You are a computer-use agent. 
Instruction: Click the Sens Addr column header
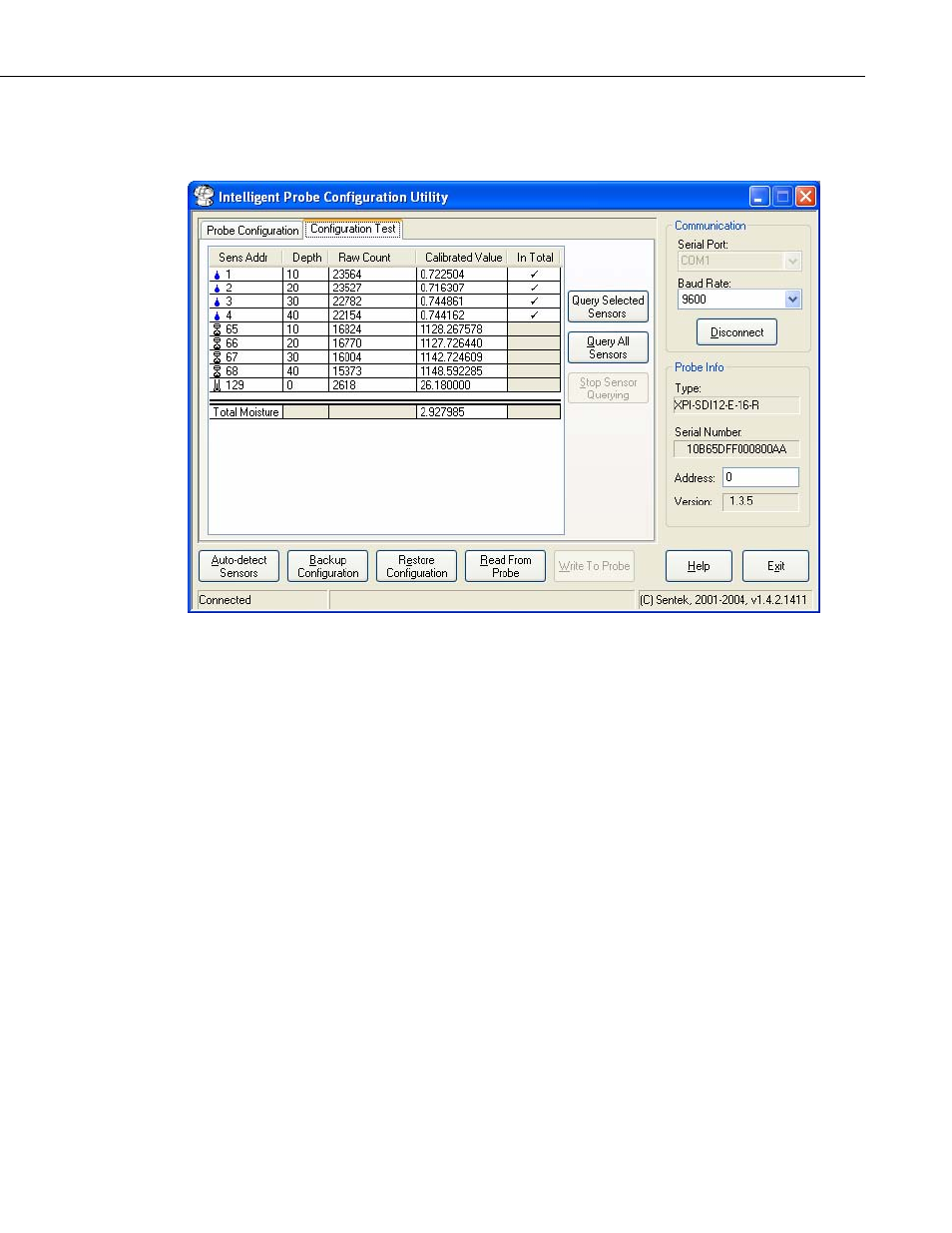pyautogui.click(x=244, y=258)
